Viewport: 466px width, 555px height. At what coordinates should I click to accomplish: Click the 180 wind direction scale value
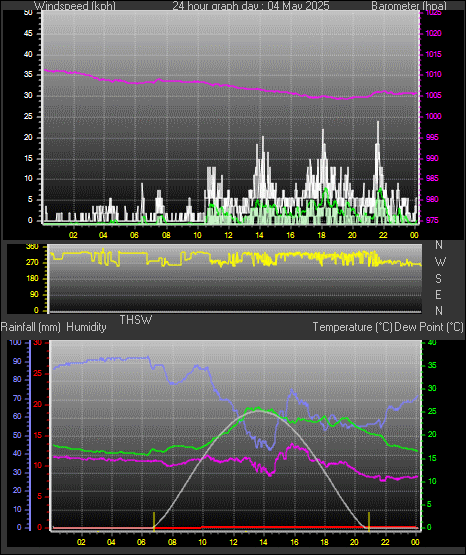[32, 279]
